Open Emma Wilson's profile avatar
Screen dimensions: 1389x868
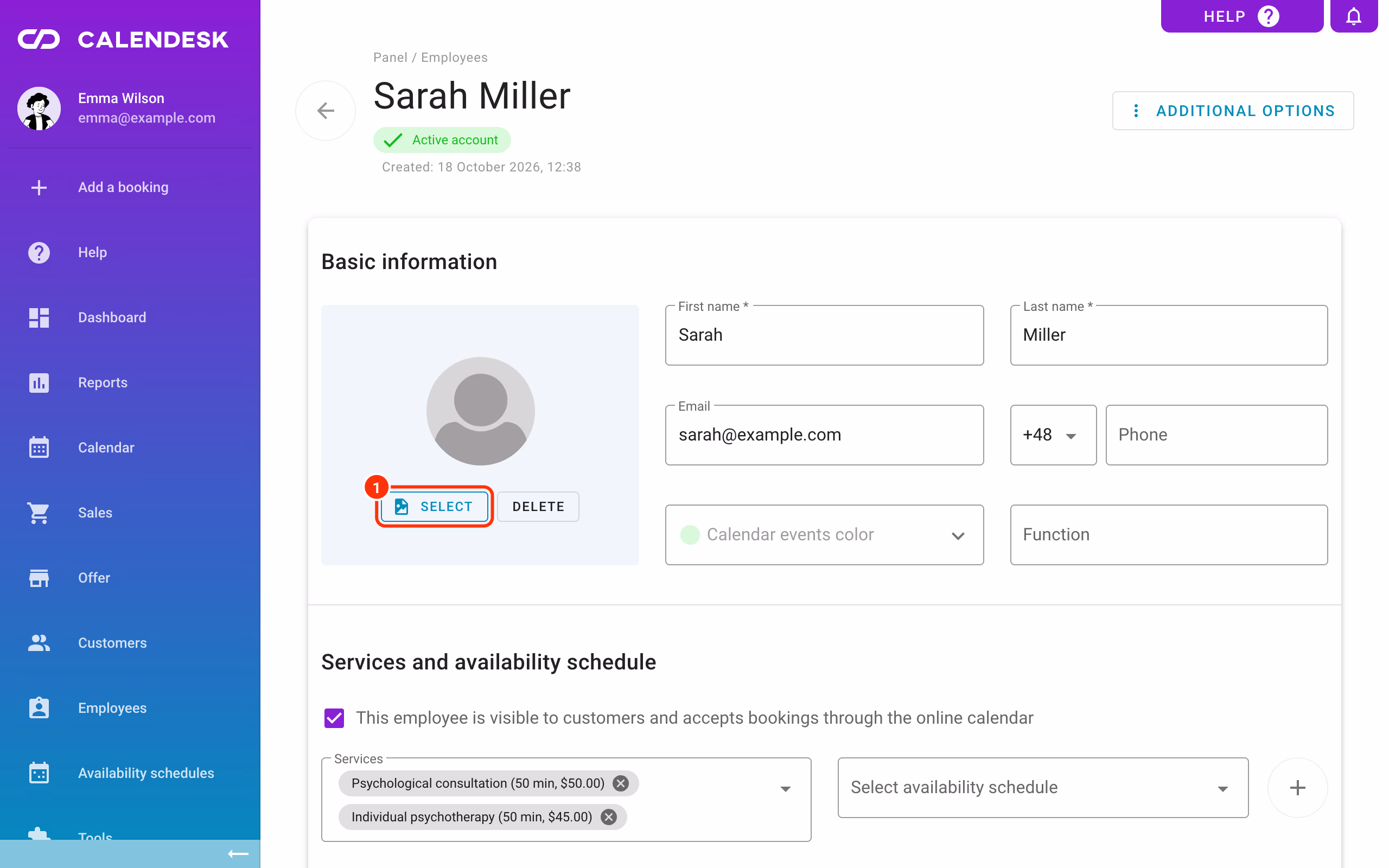tap(39, 108)
